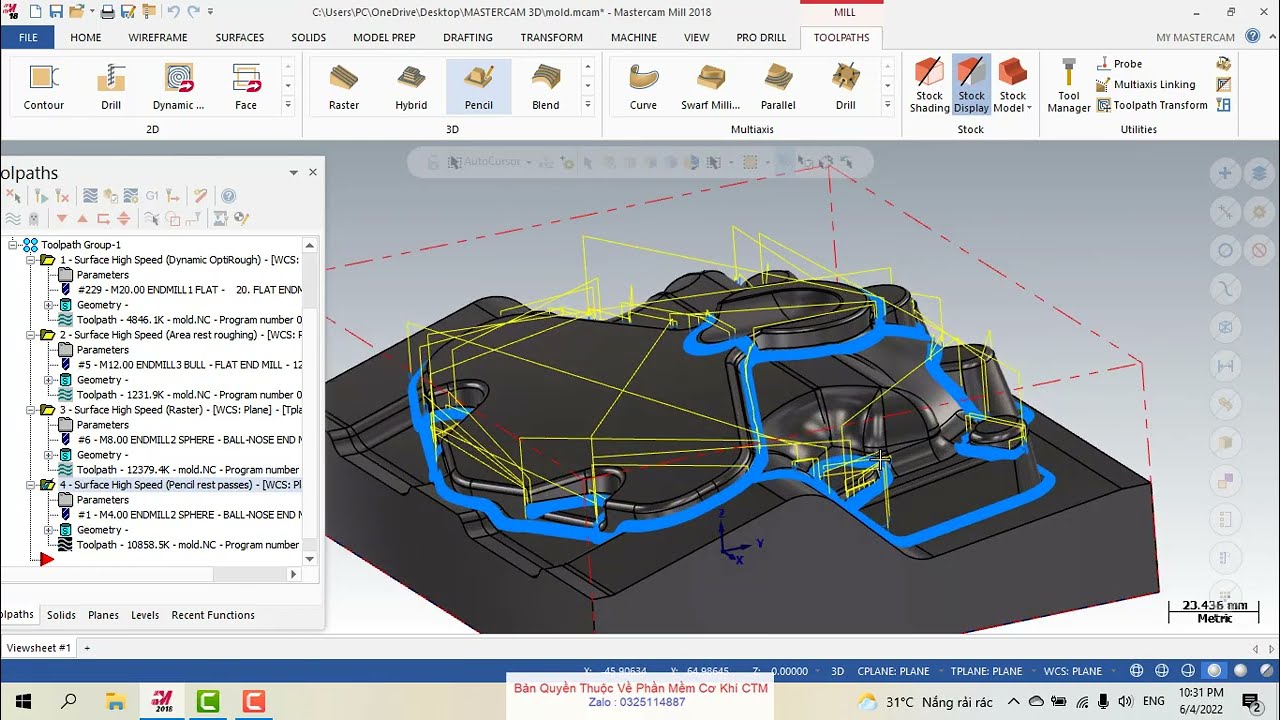Collapse operation 1 Dynamic OptiRough
Image resolution: width=1280 pixels, height=720 pixels.
[31, 260]
